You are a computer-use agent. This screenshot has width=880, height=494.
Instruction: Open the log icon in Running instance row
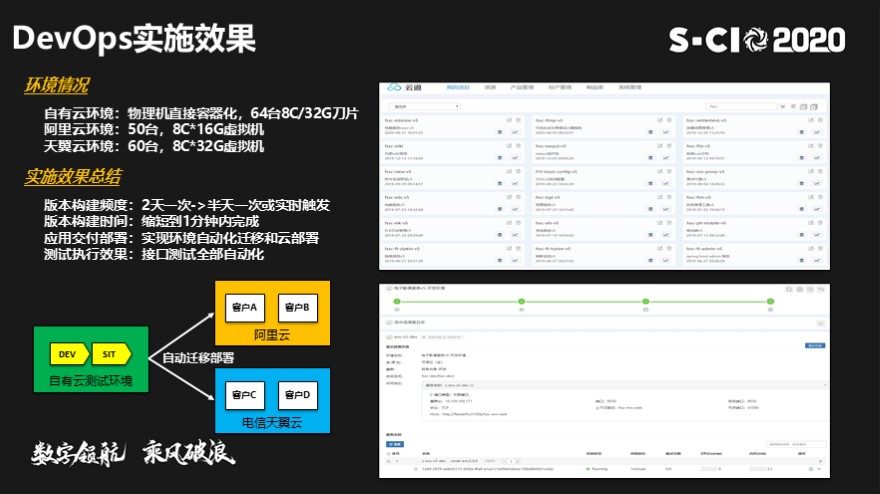click(x=810, y=469)
